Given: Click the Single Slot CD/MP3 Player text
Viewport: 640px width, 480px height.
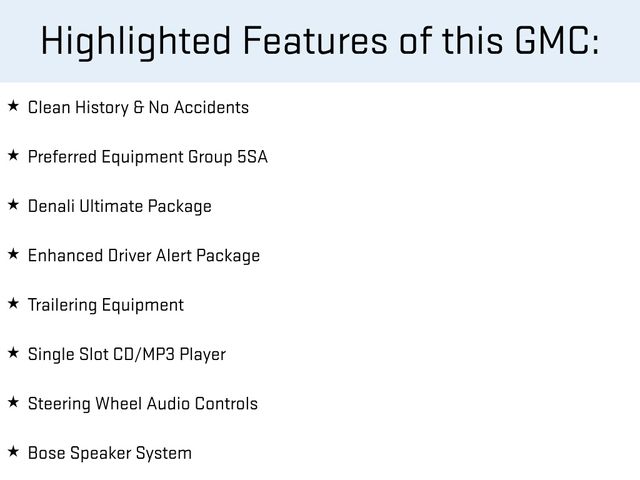Looking at the screenshot, I should [x=126, y=354].
